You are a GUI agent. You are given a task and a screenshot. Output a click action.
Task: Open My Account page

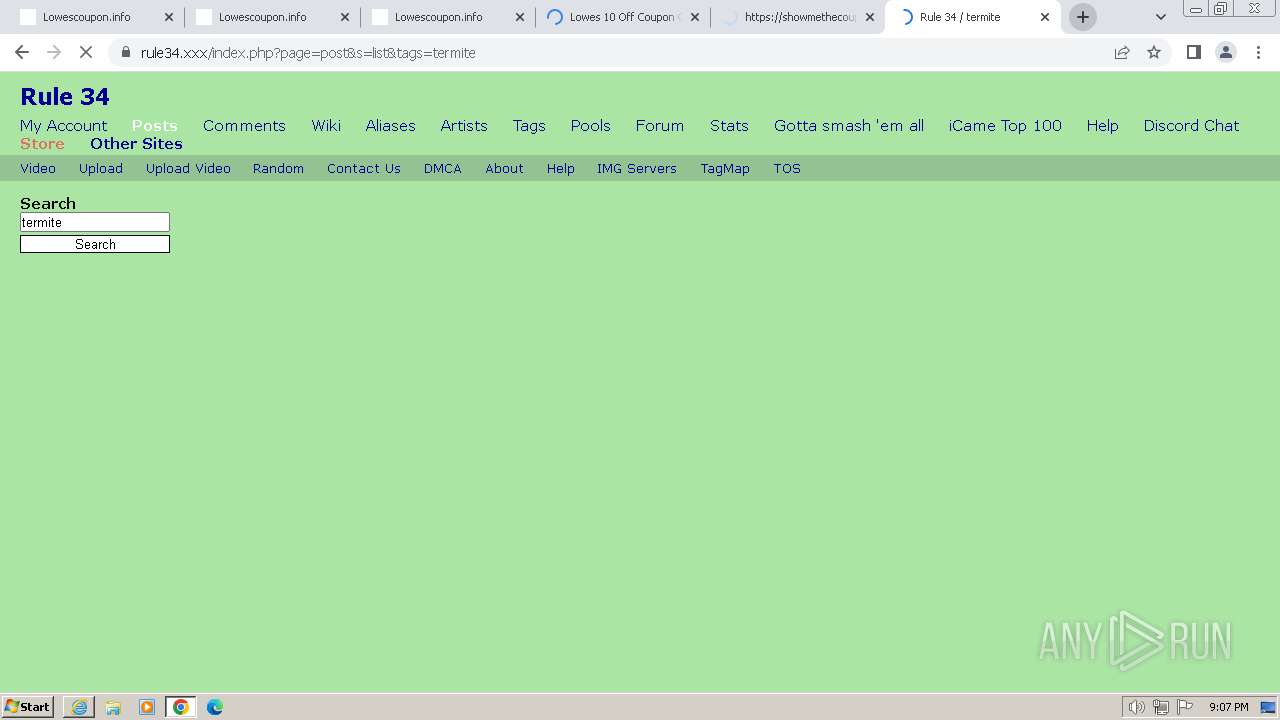tap(63, 125)
